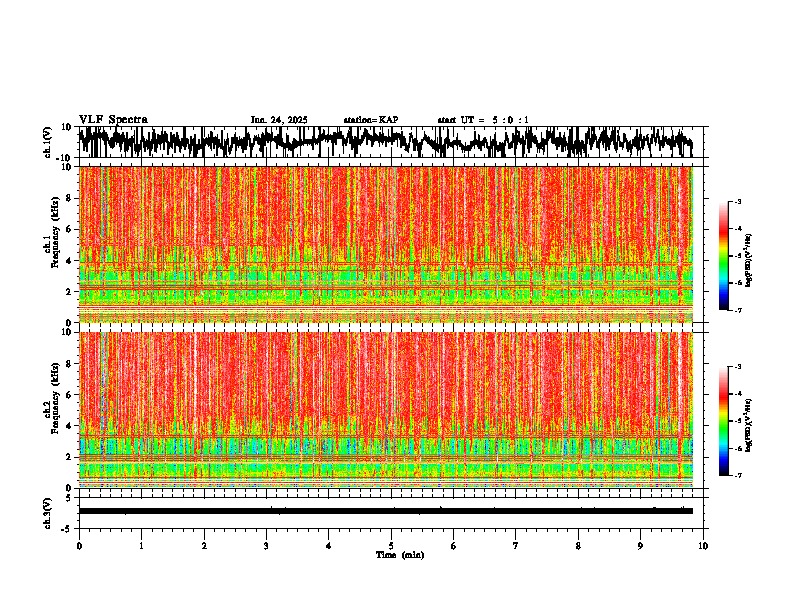Click time axis tick label "7"

tap(516, 546)
